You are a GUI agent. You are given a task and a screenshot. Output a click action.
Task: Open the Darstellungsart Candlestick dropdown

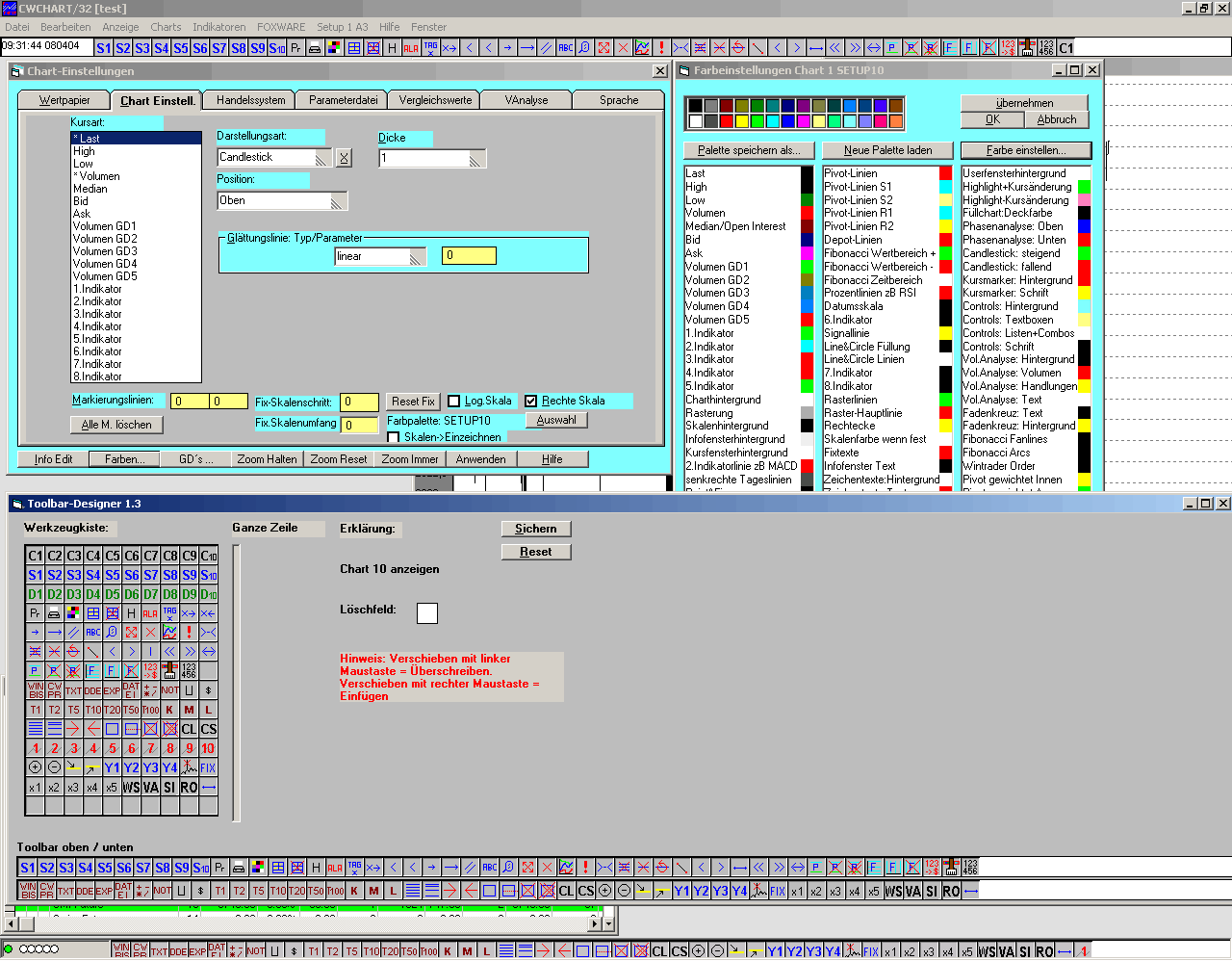(323, 158)
